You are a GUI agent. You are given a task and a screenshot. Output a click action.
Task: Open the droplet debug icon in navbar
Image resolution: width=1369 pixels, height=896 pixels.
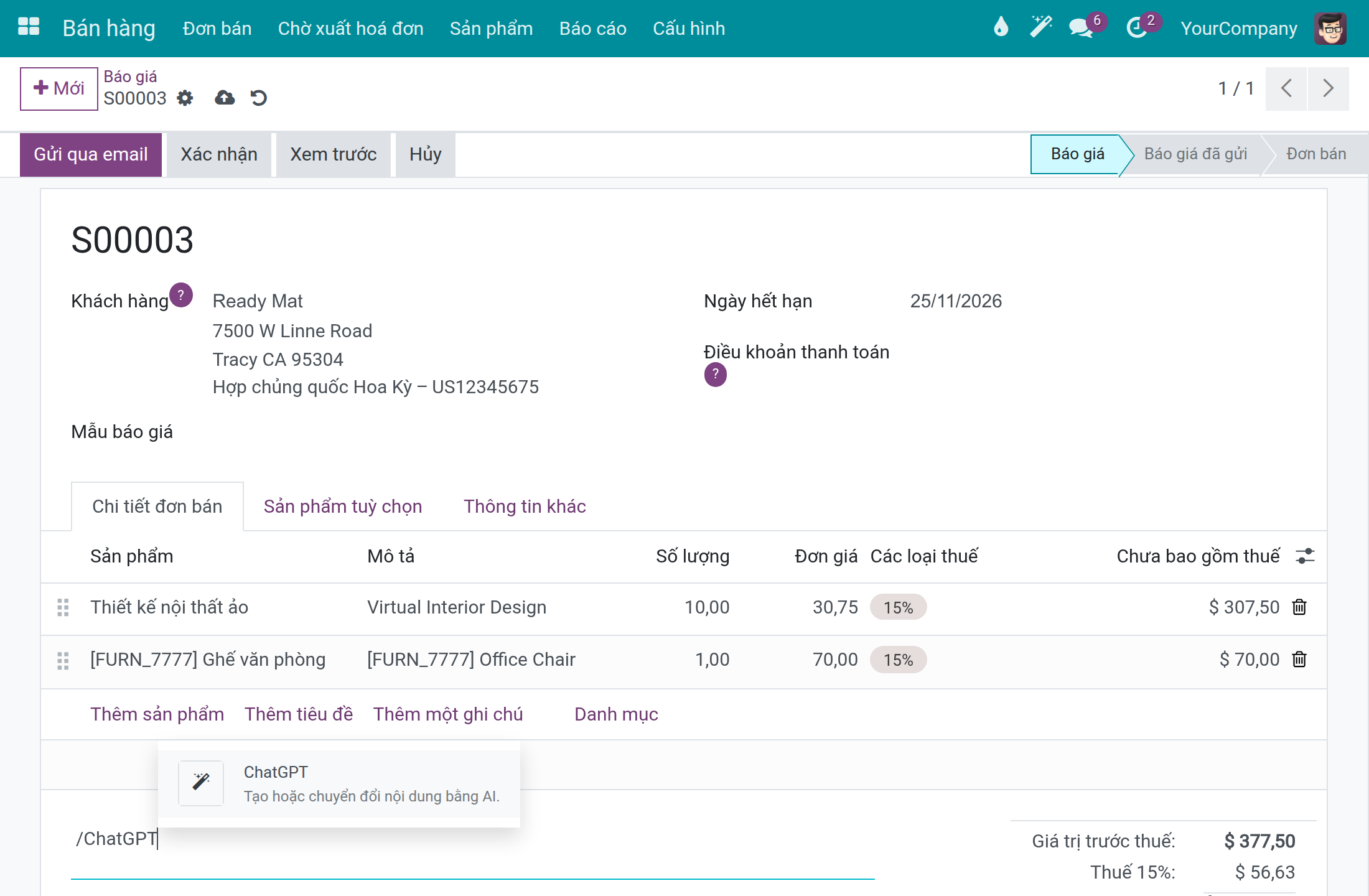point(1001,27)
